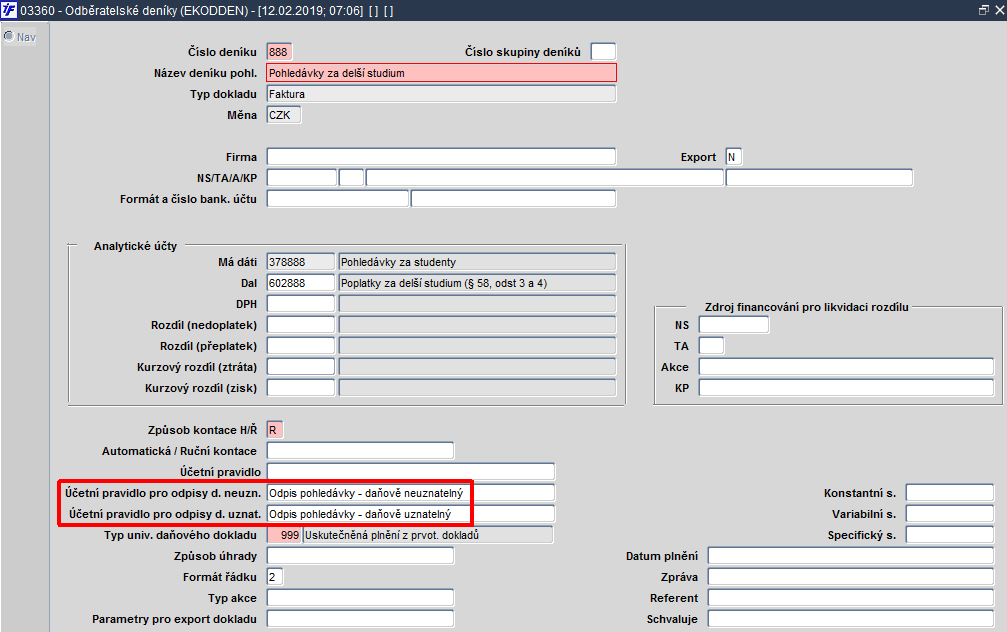The image size is (1007, 632).
Task: Click the Konstantní s. input field
Action: [x=950, y=493]
